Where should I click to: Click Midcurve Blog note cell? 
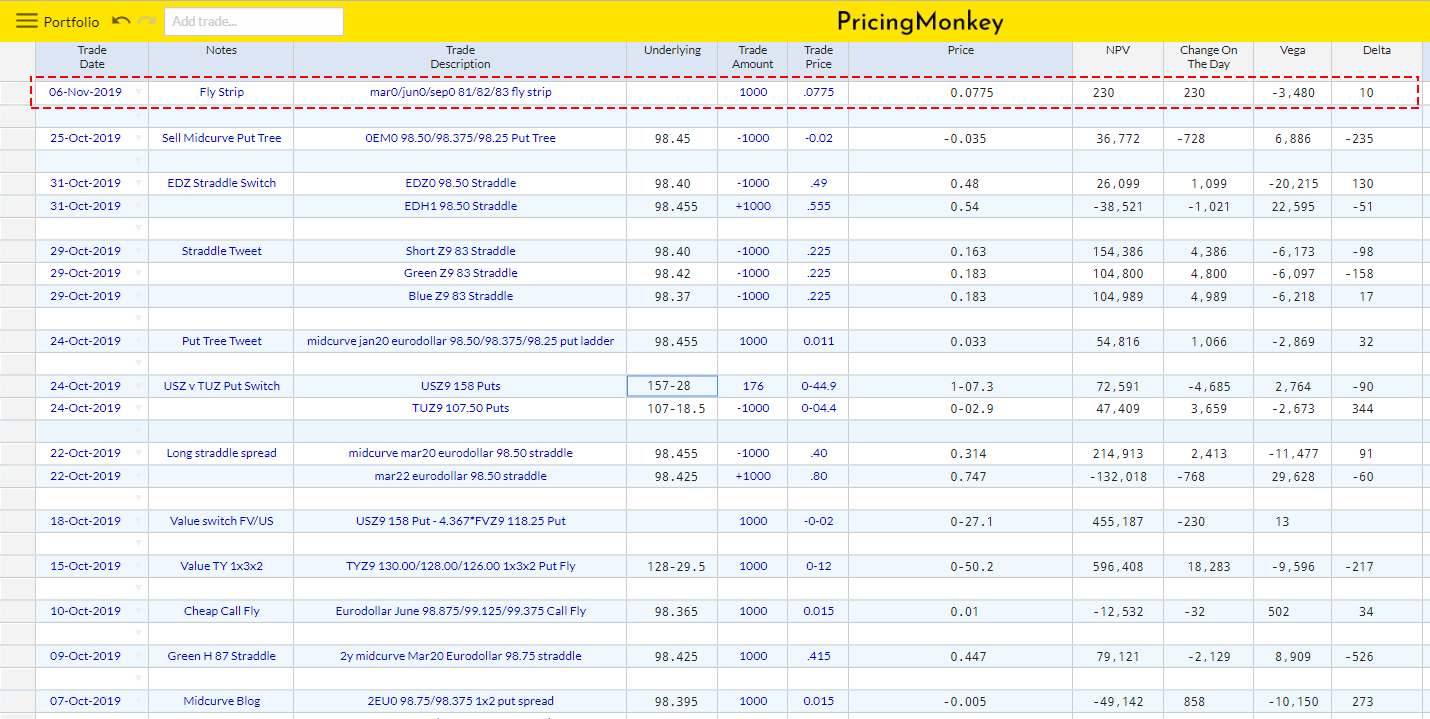coord(221,701)
